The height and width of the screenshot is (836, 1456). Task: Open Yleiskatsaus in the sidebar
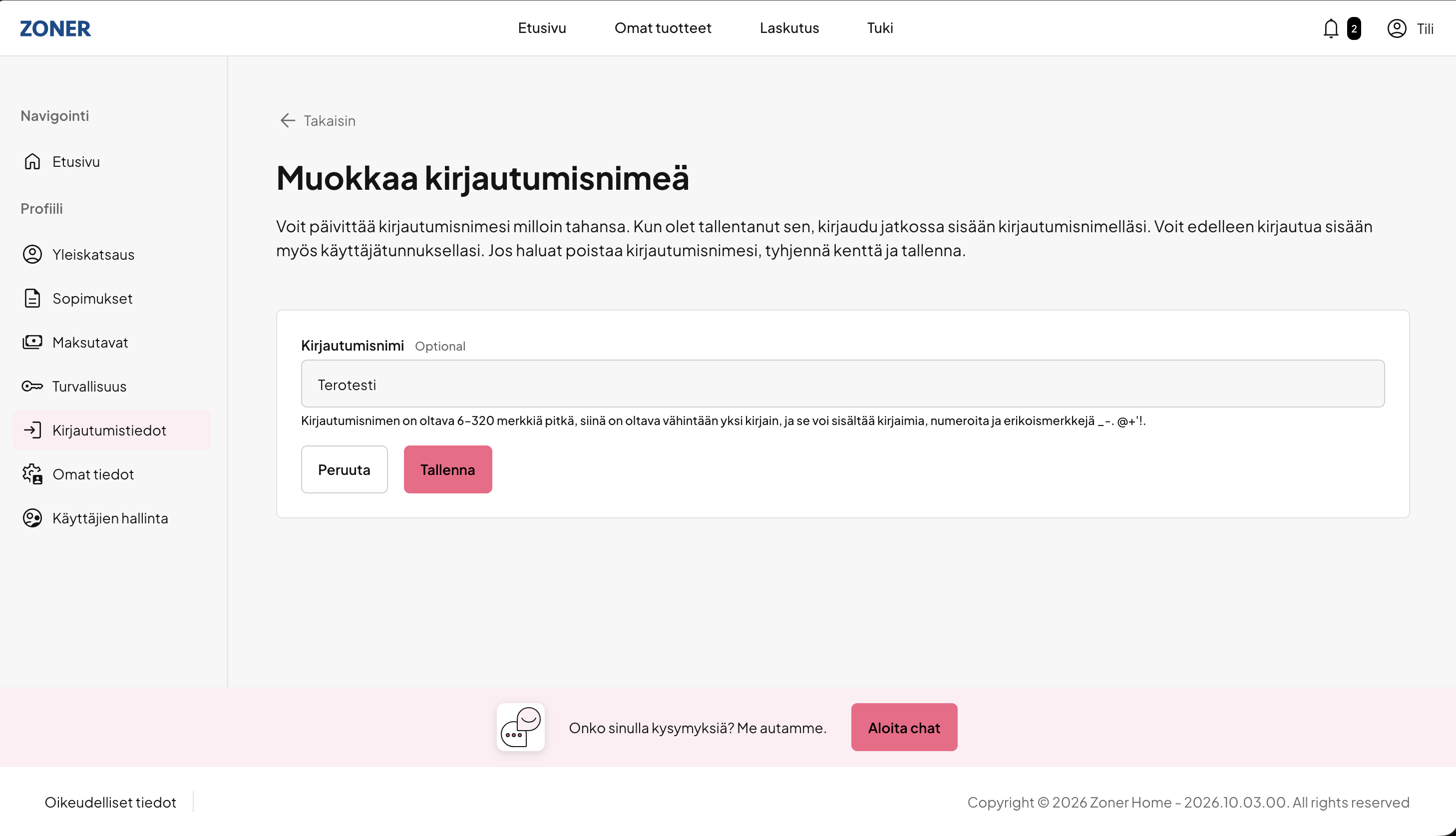[x=93, y=254]
